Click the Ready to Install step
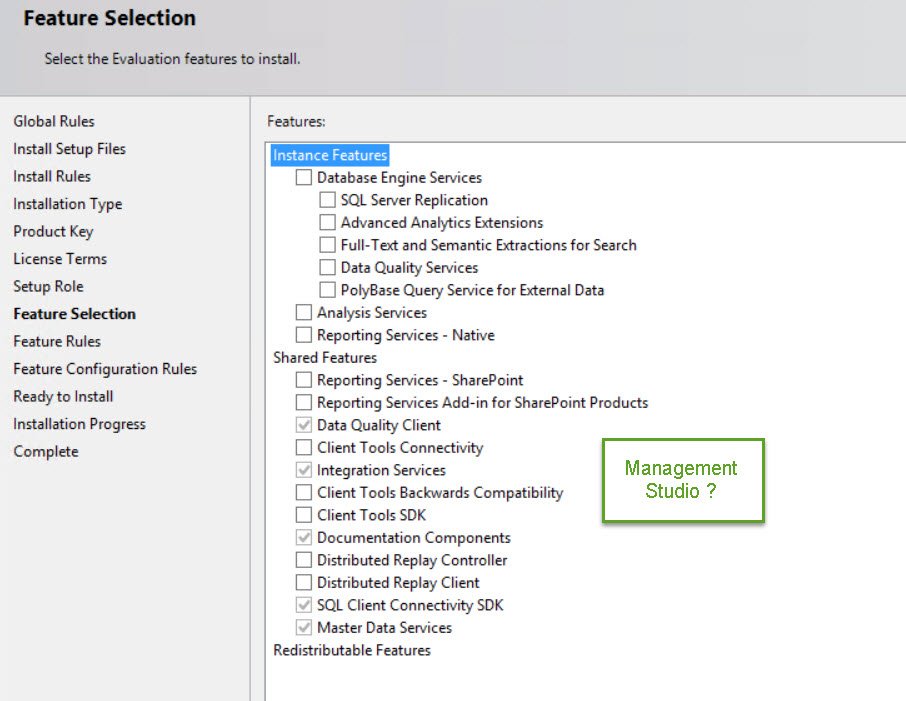Viewport: 906px width, 701px height. tap(64, 396)
